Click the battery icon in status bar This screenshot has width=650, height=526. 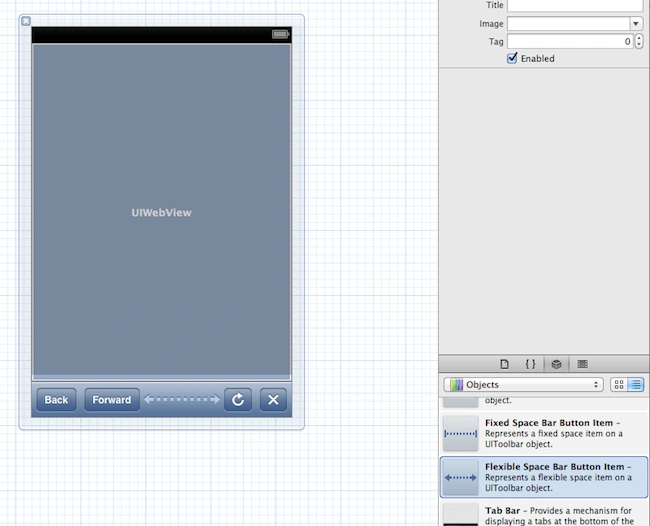pyautogui.click(x=280, y=34)
